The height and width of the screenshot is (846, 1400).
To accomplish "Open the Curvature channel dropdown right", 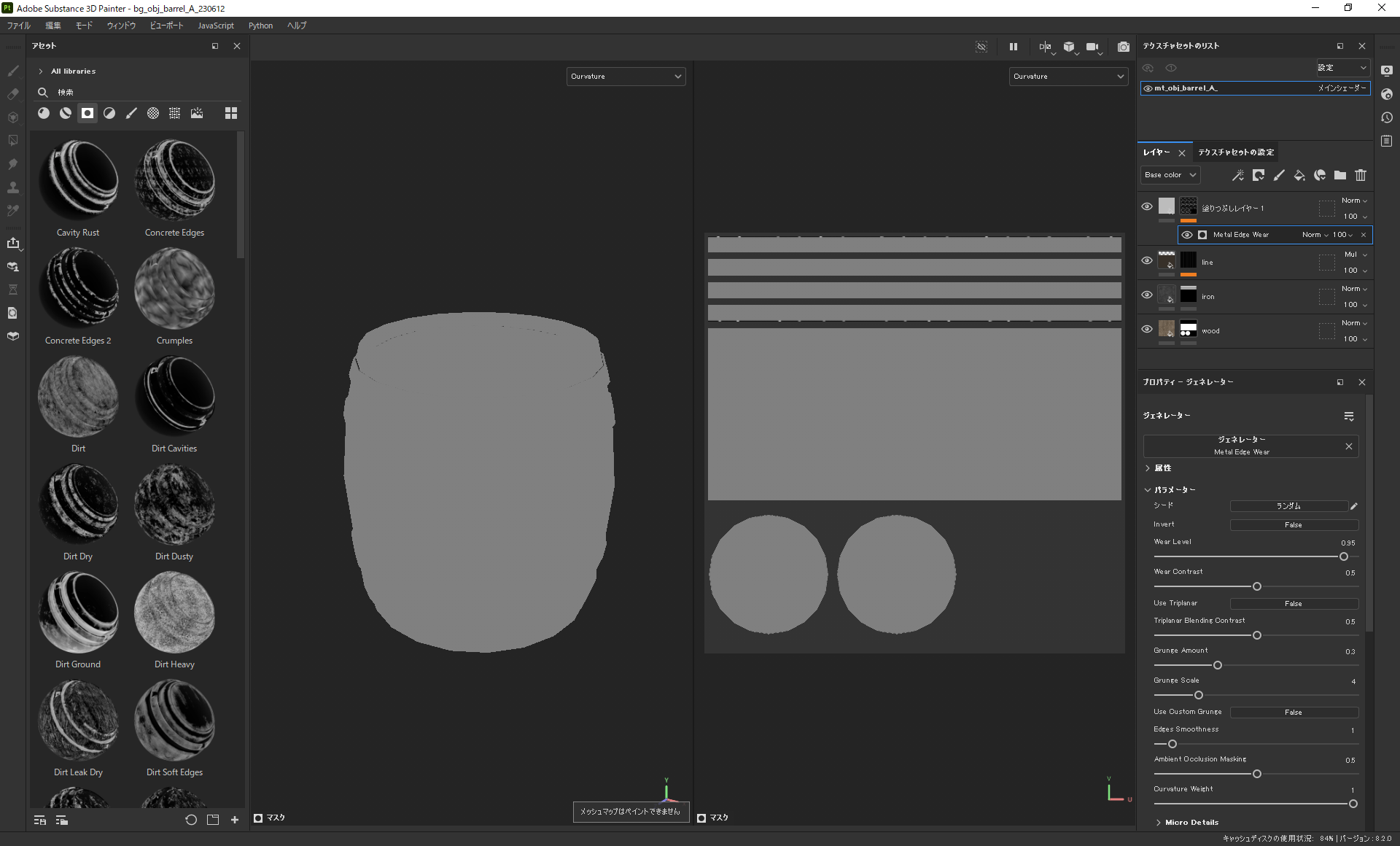I will [x=1065, y=75].
